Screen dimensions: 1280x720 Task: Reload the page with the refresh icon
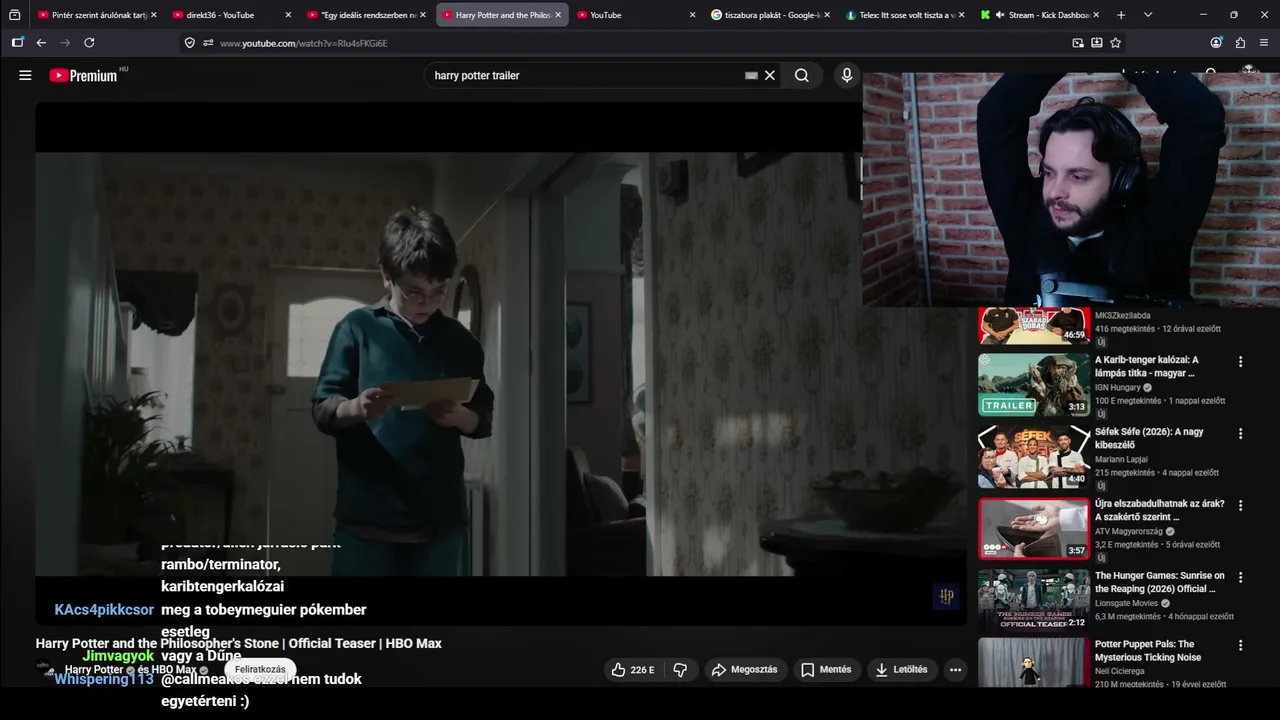[x=89, y=43]
